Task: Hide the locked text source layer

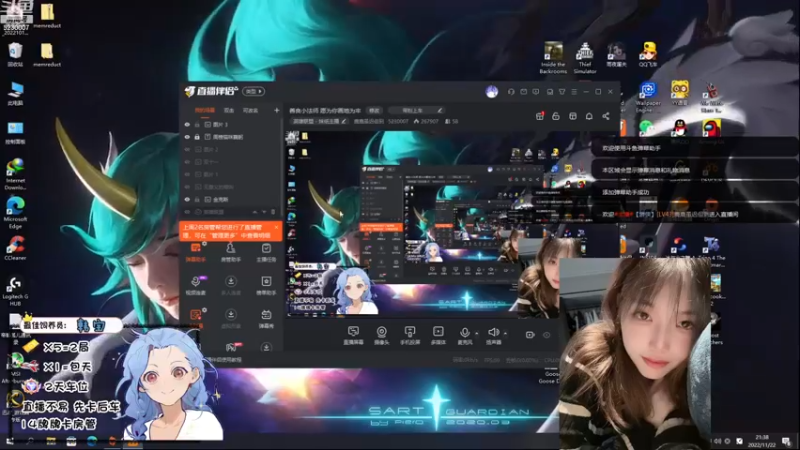Action: [x=187, y=137]
